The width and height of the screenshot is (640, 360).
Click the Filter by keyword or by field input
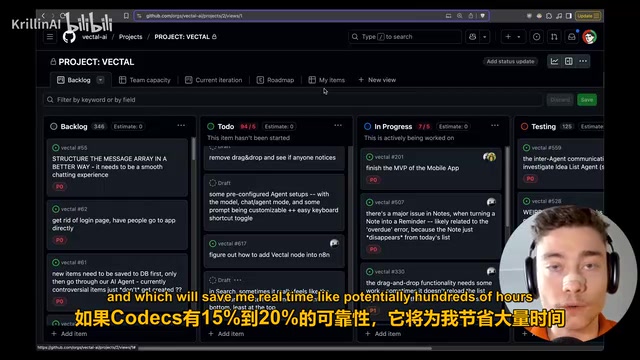point(293,100)
